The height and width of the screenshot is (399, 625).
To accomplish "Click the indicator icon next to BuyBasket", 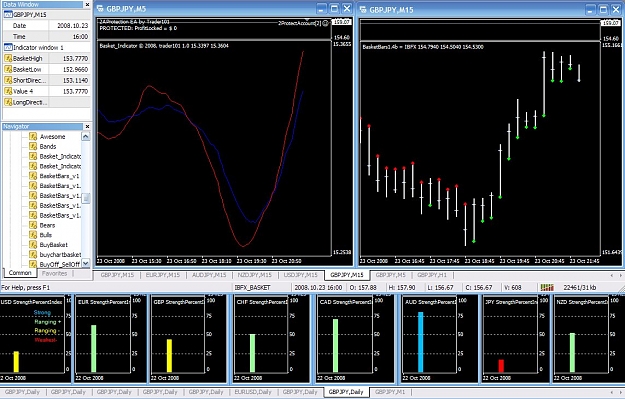I will click(x=33, y=245).
